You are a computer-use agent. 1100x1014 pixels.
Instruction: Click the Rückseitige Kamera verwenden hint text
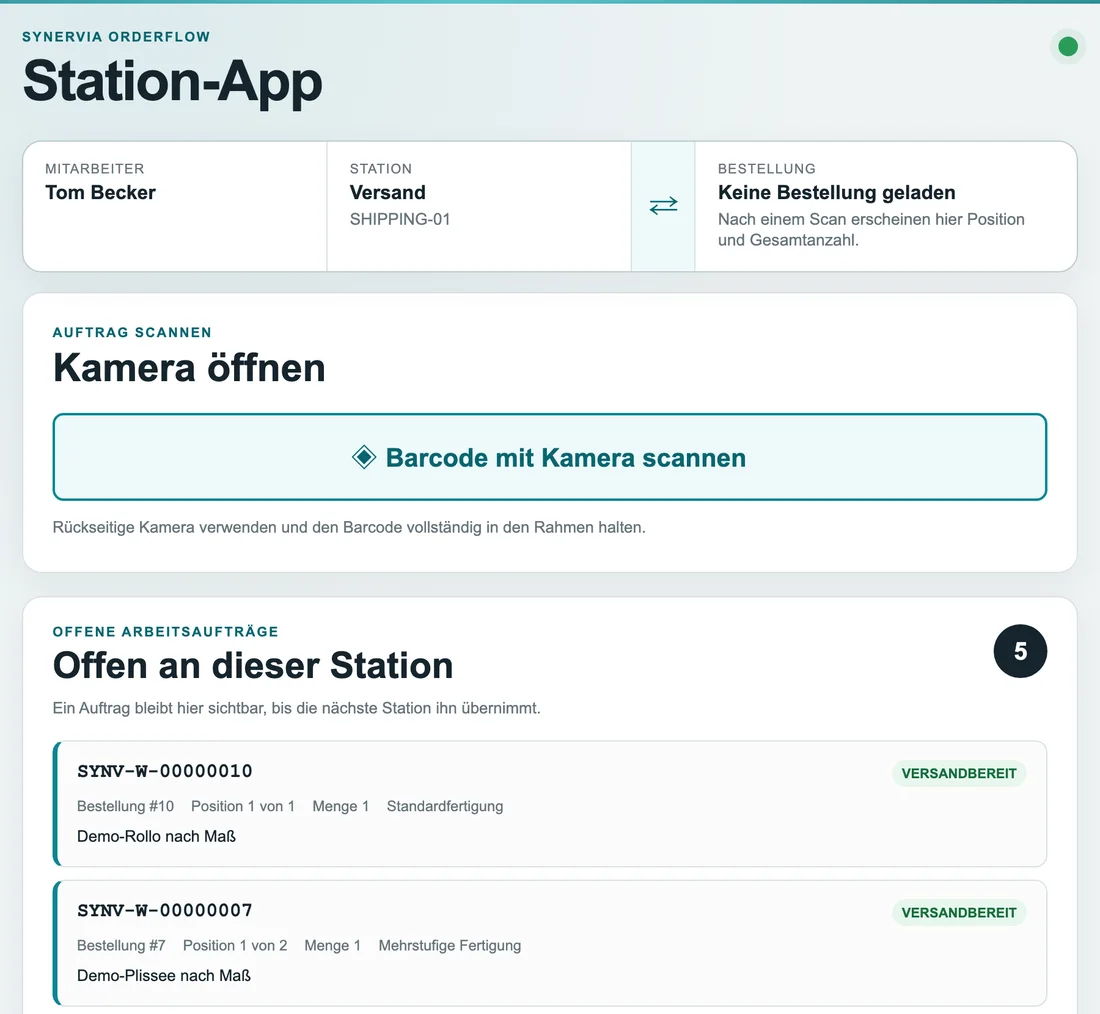(349, 527)
